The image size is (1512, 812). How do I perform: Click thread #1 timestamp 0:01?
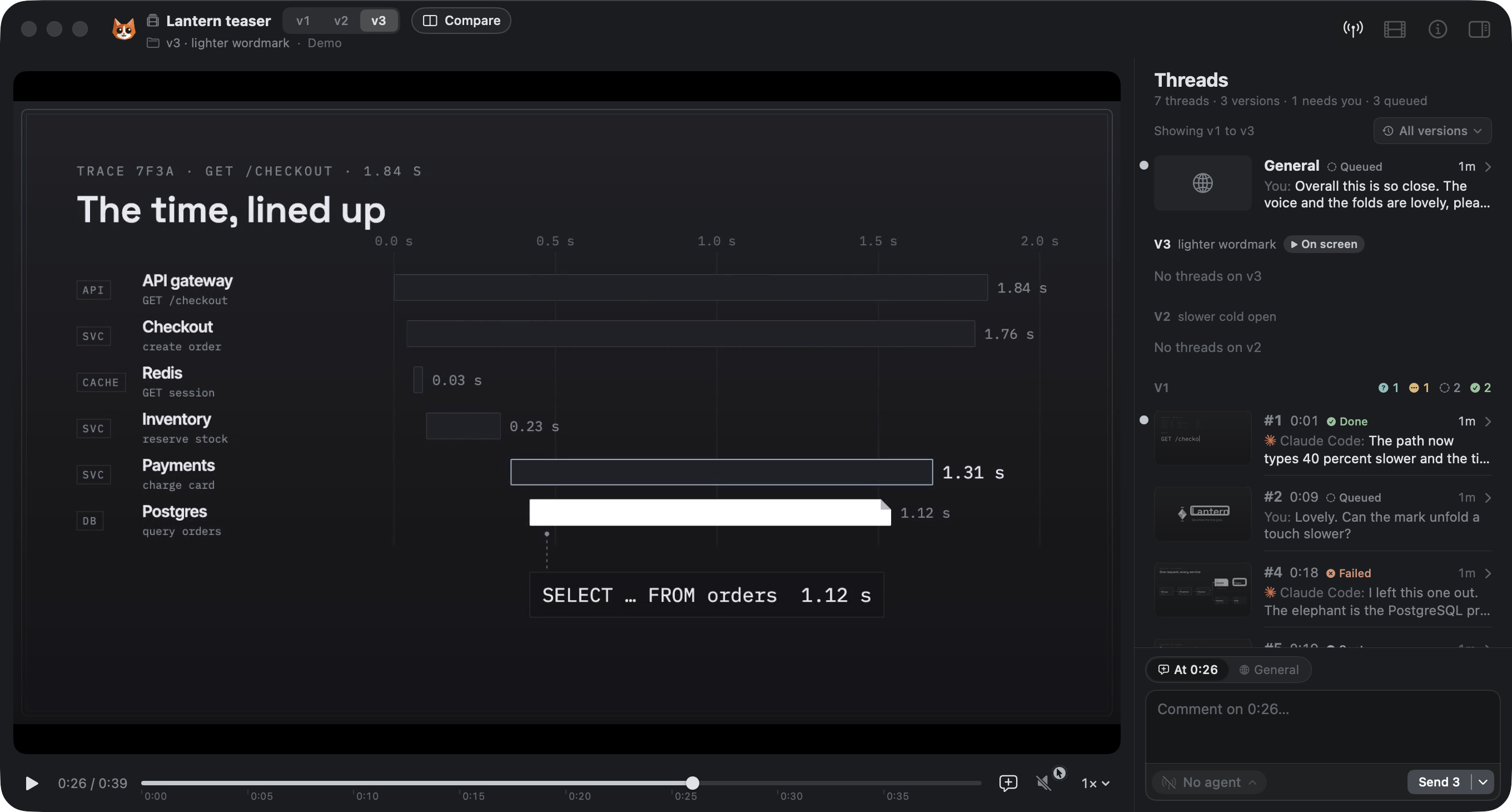pos(1304,421)
